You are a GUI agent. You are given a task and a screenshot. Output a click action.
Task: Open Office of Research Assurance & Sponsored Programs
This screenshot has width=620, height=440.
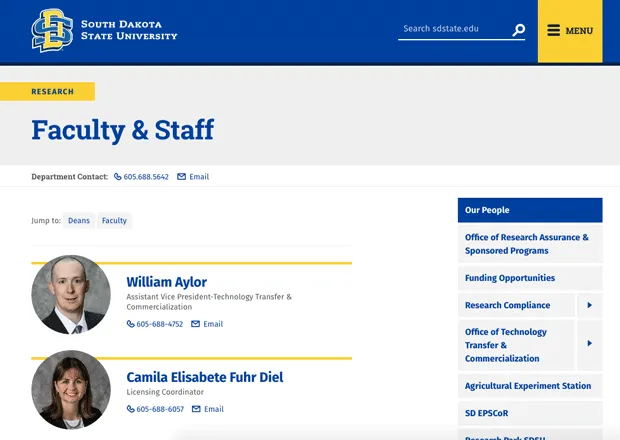coord(530,244)
